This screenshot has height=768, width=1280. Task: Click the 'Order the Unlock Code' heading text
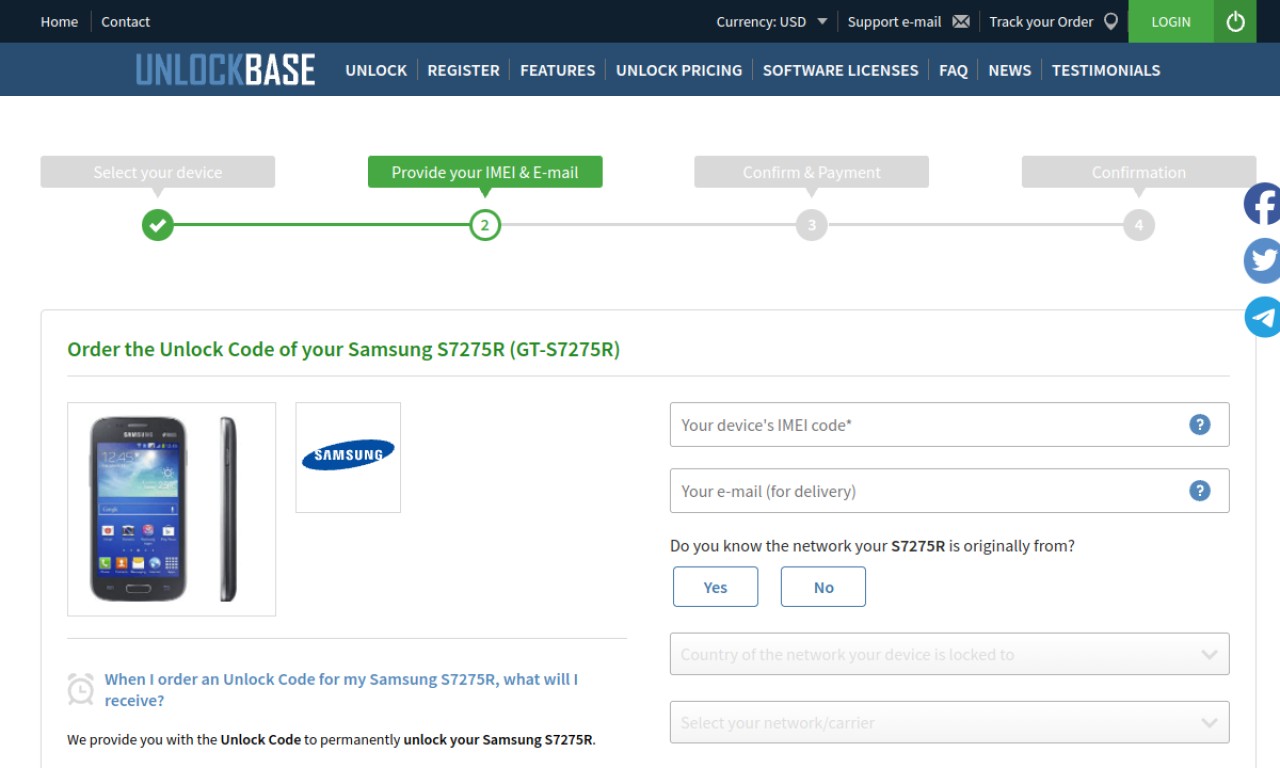343,349
